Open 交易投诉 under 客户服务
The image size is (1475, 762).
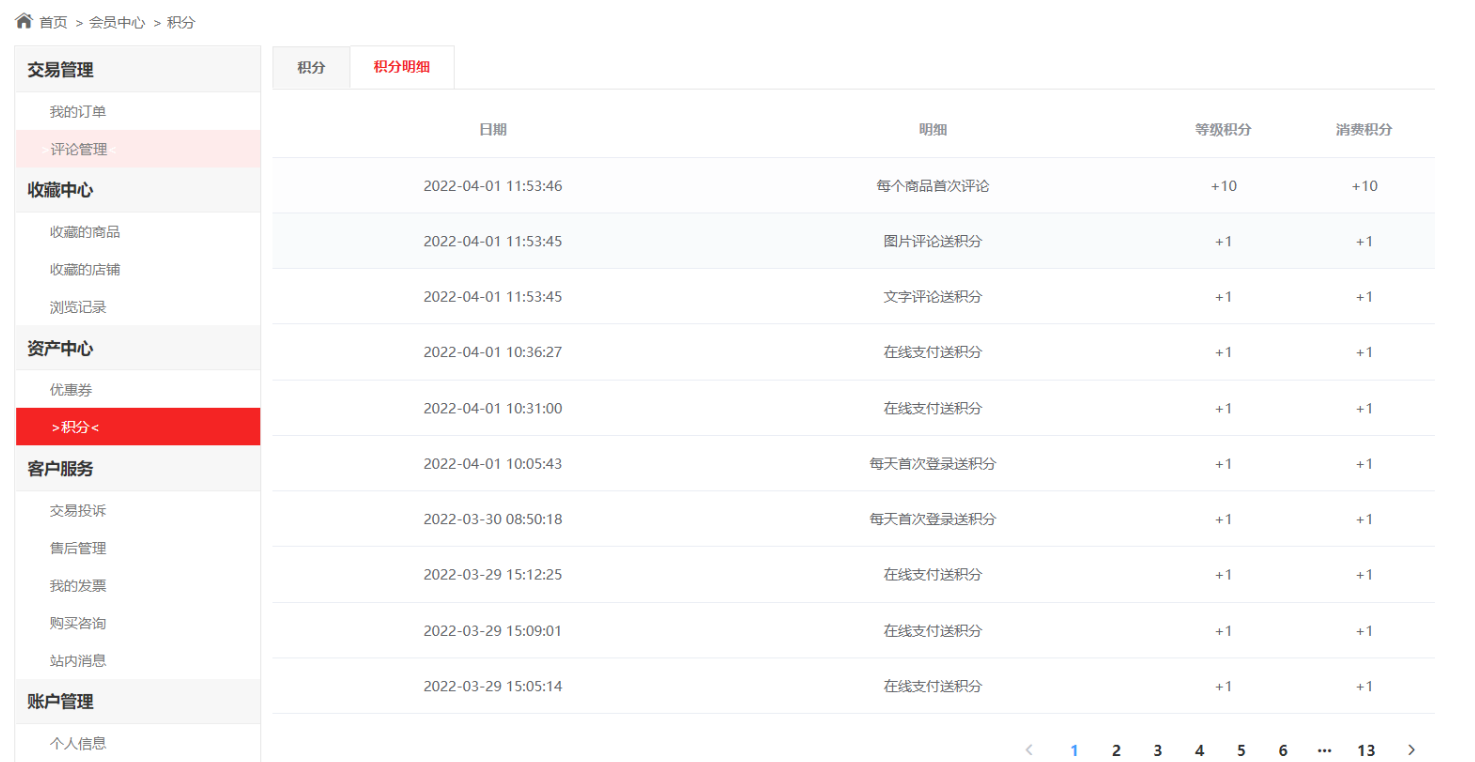click(x=78, y=511)
